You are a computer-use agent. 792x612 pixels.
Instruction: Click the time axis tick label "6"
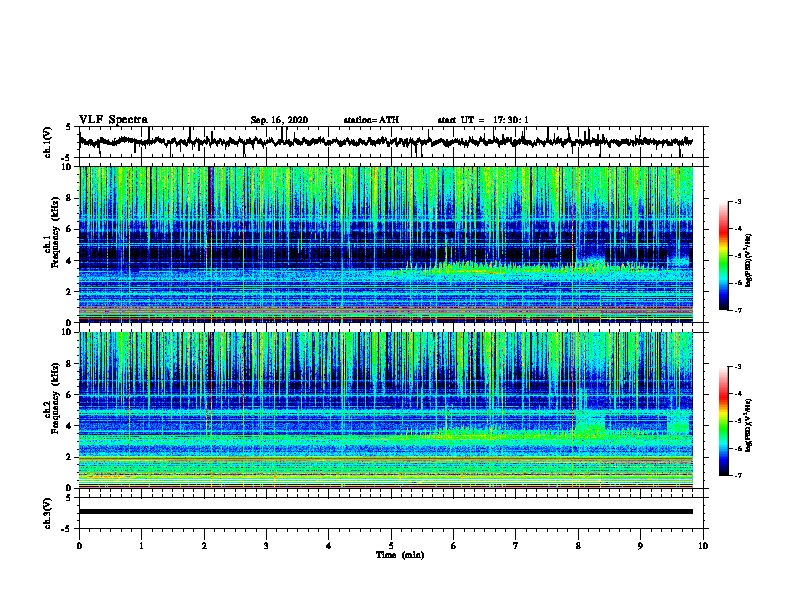pos(454,546)
